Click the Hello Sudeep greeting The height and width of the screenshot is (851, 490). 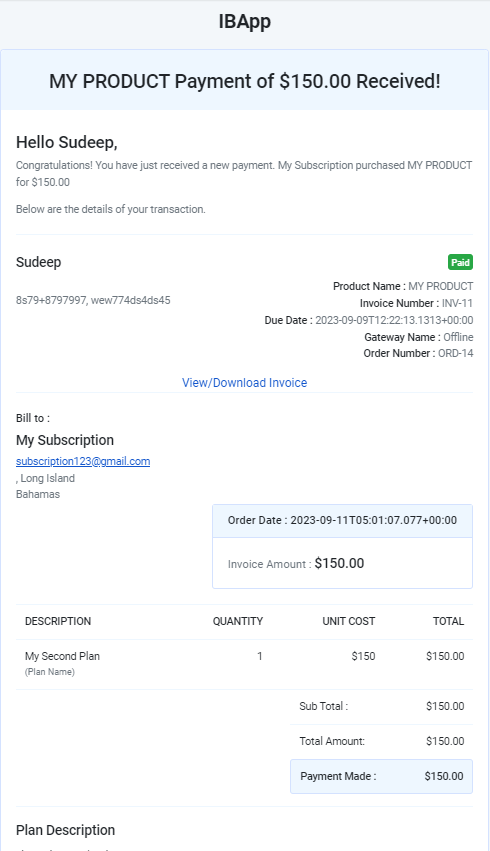tap(67, 142)
